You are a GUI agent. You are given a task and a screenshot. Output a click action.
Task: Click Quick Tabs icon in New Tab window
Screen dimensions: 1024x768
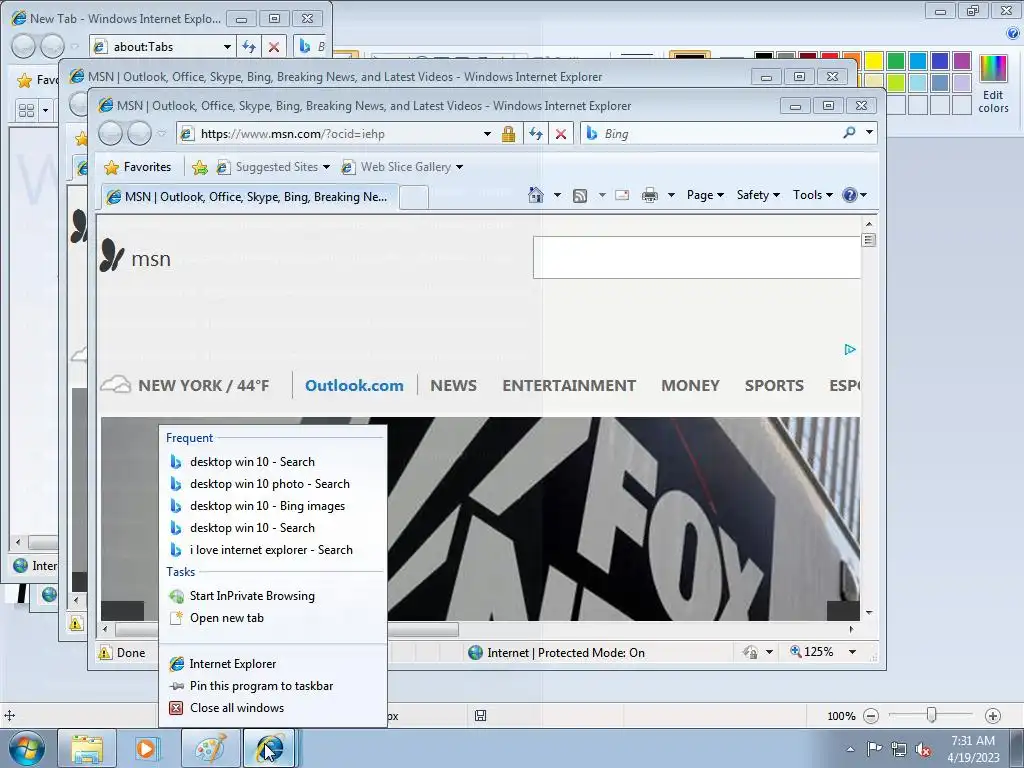26,110
